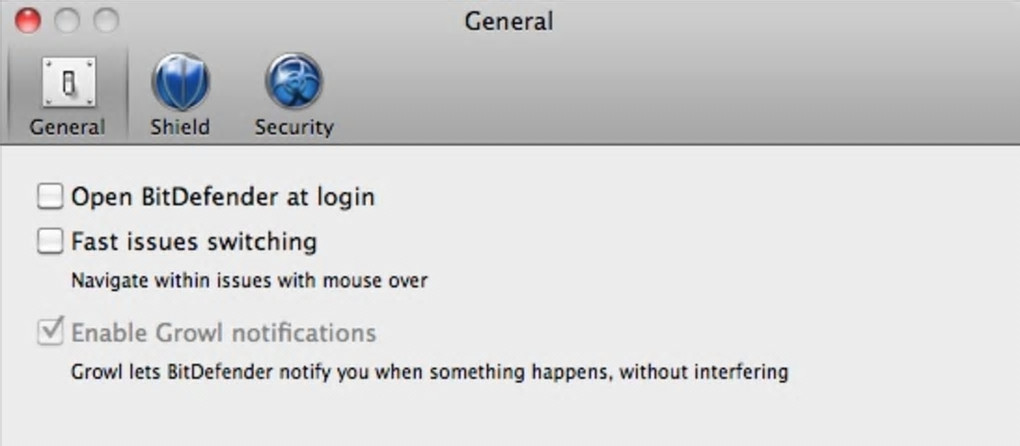Click the General light-switch icon
The height and width of the screenshot is (446, 1020).
click(x=67, y=83)
